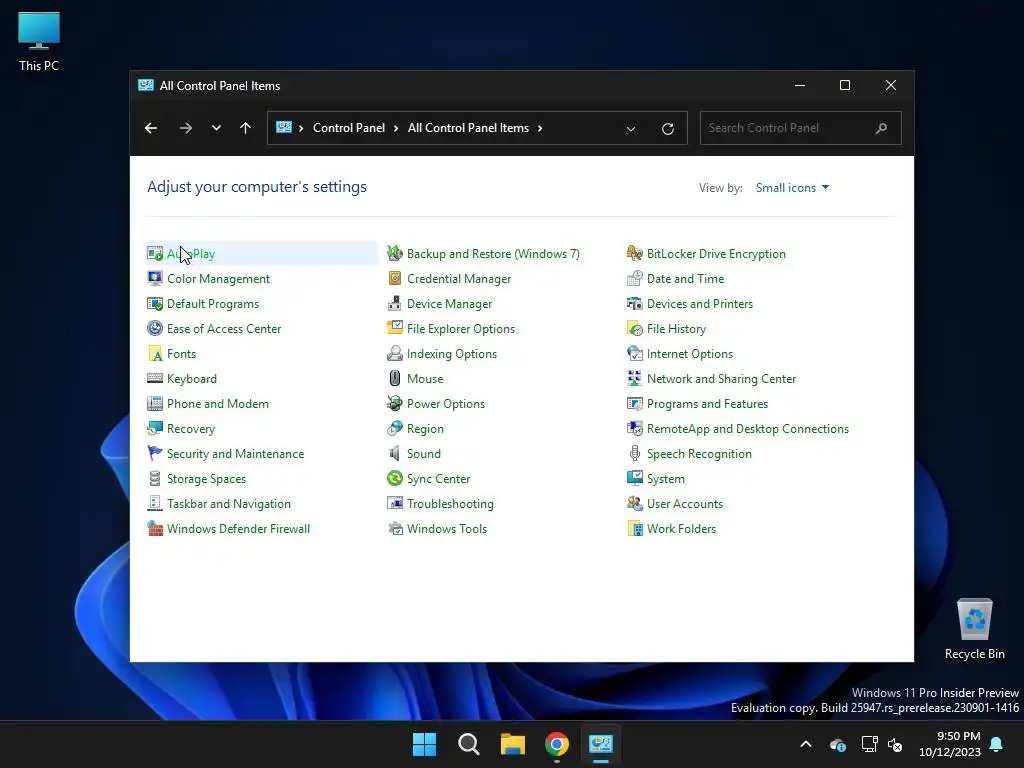Image resolution: width=1024 pixels, height=768 pixels.
Task: Click the search magnifier in Control Panel
Action: 881,128
